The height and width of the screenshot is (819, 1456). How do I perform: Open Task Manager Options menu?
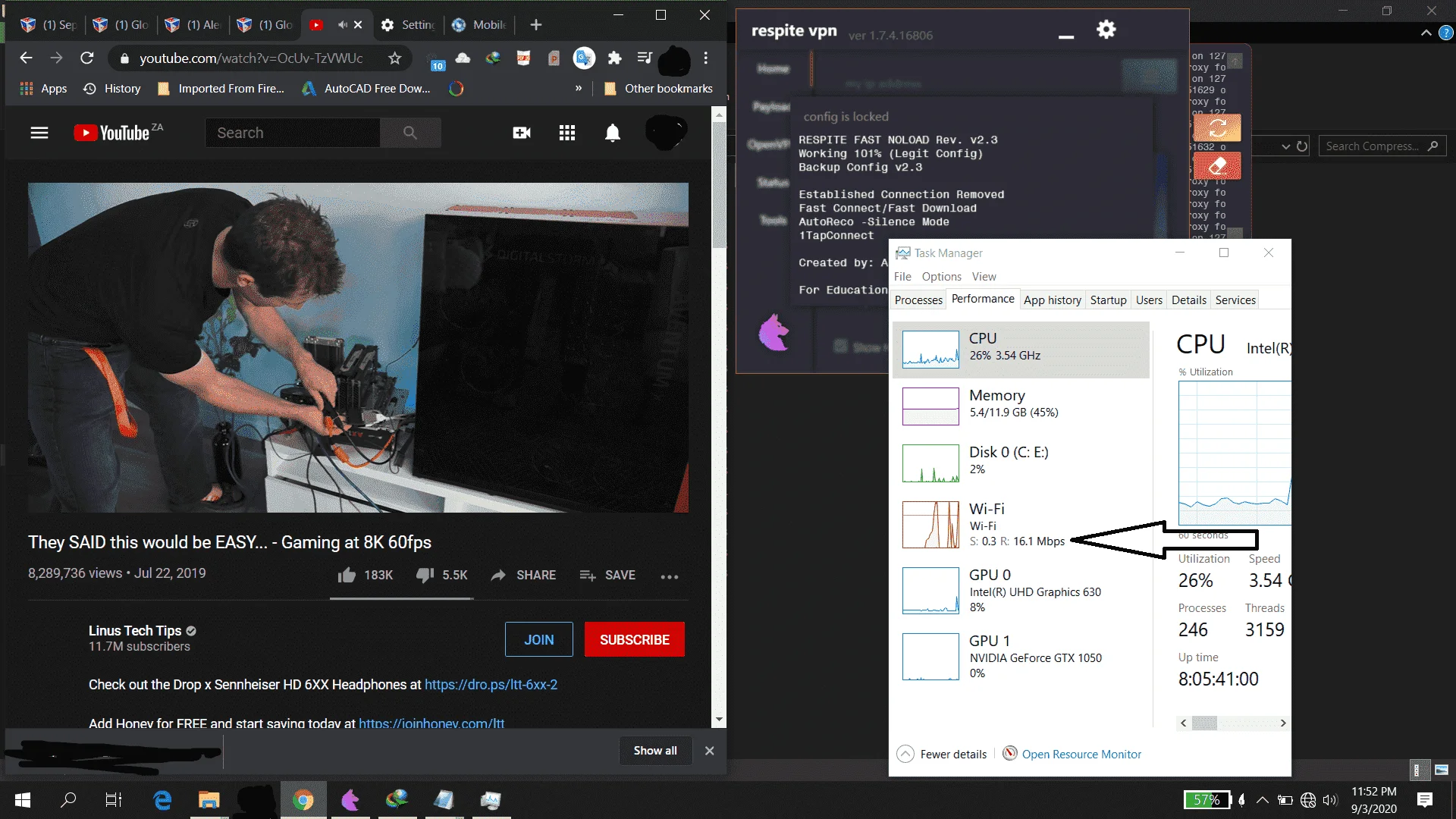coord(941,276)
